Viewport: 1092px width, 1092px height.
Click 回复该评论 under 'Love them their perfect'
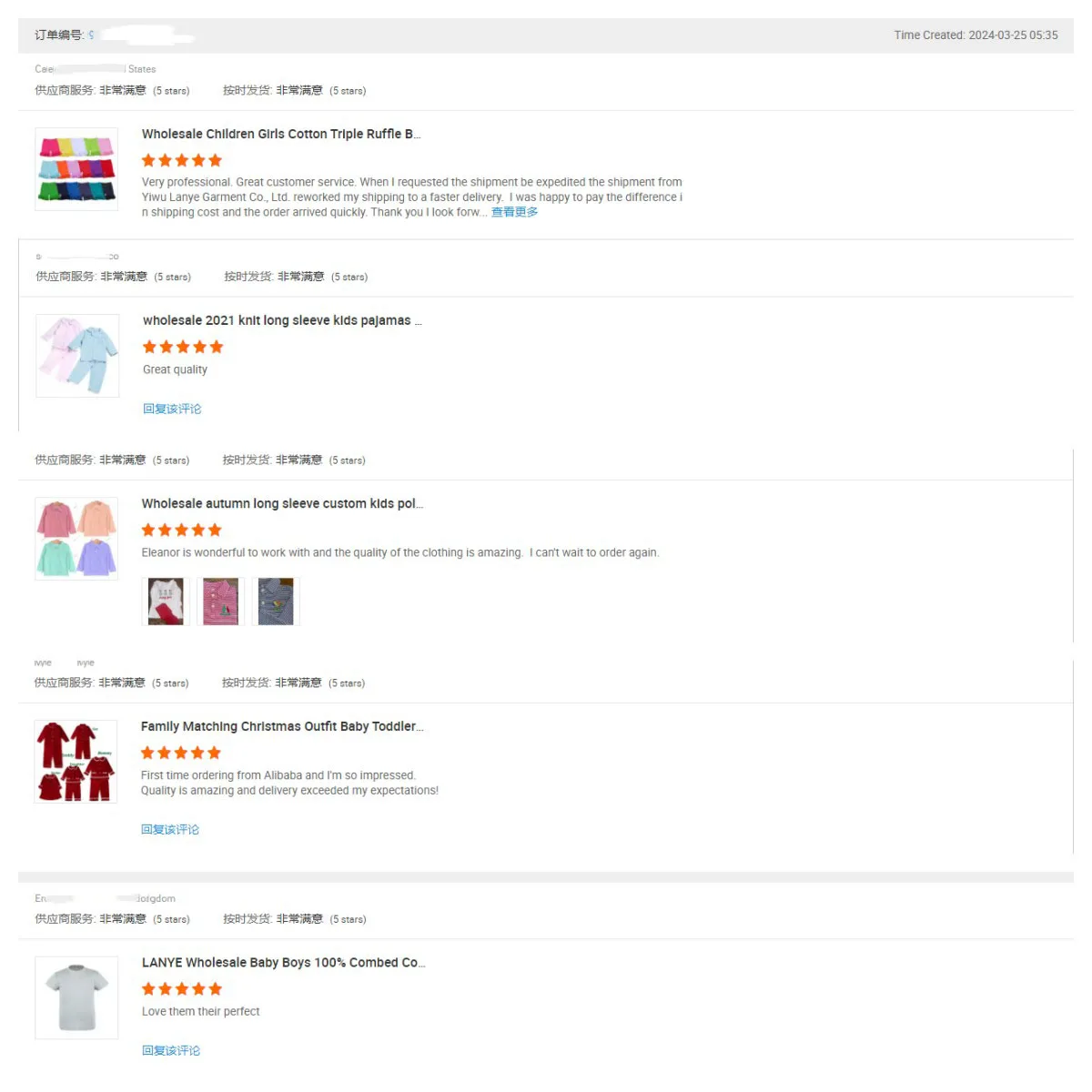(171, 1050)
